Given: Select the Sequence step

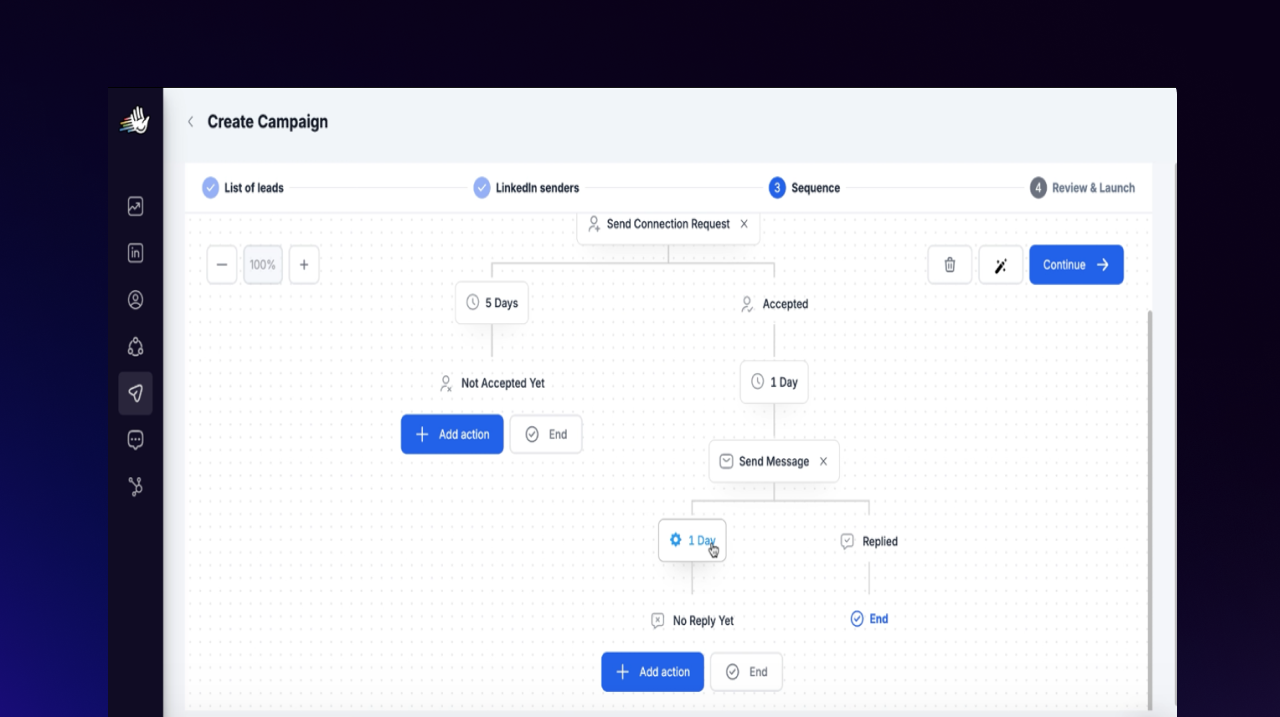Looking at the screenshot, I should pyautogui.click(x=805, y=188).
